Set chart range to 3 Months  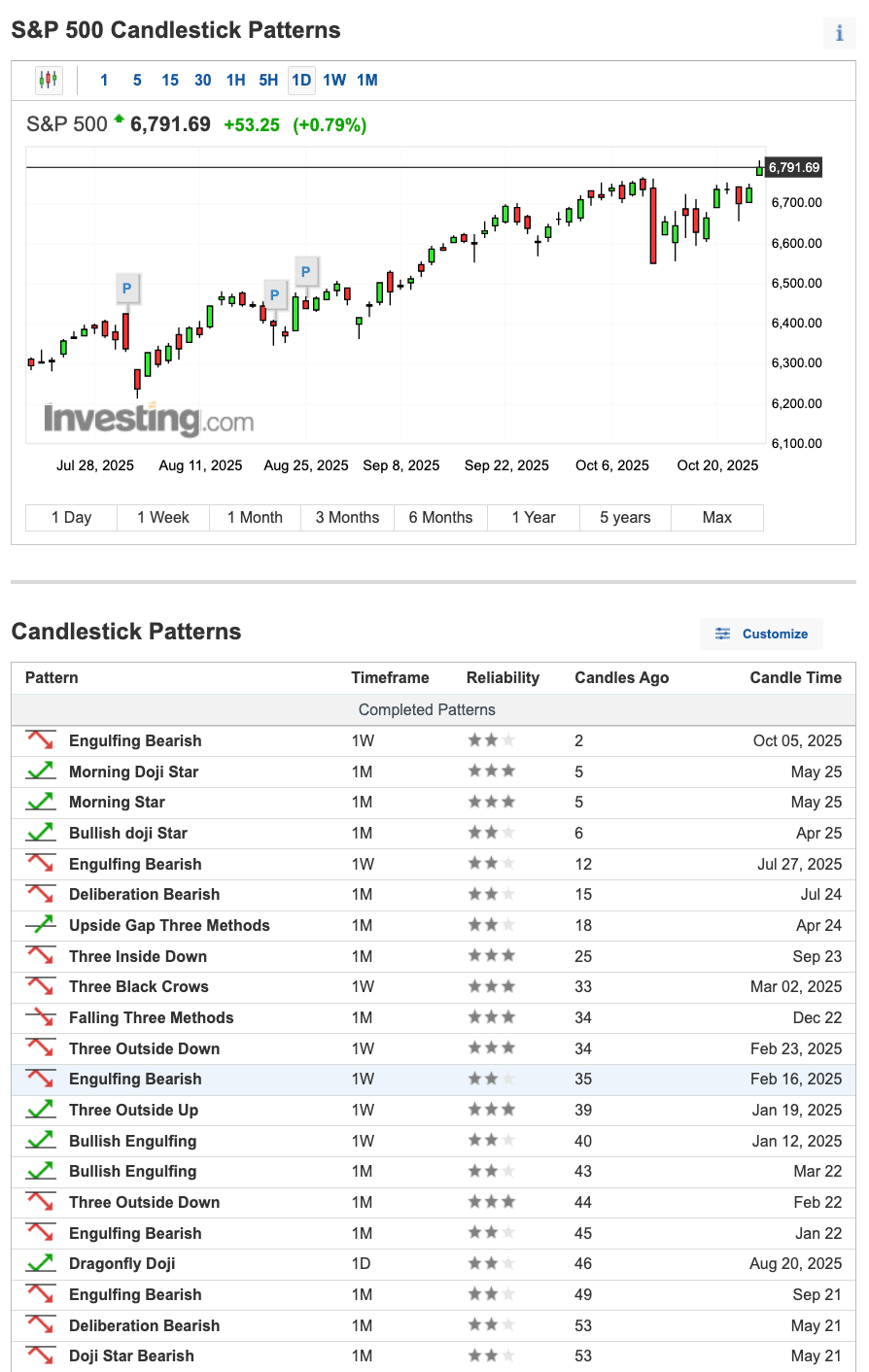click(348, 517)
